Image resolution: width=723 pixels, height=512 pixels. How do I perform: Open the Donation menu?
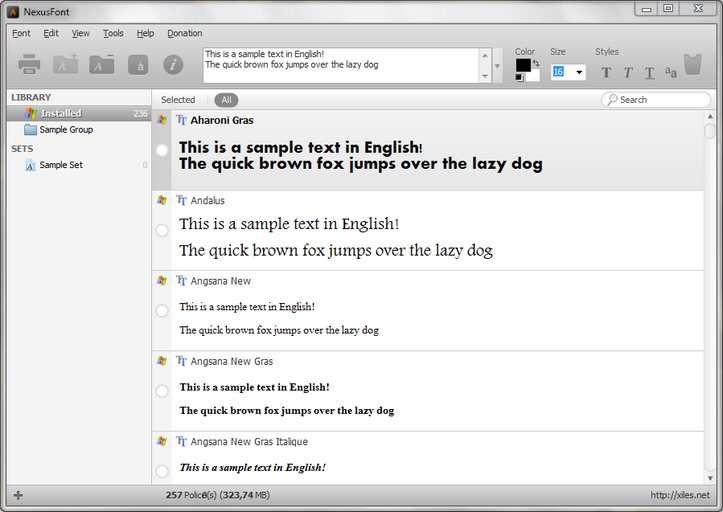[x=184, y=33]
